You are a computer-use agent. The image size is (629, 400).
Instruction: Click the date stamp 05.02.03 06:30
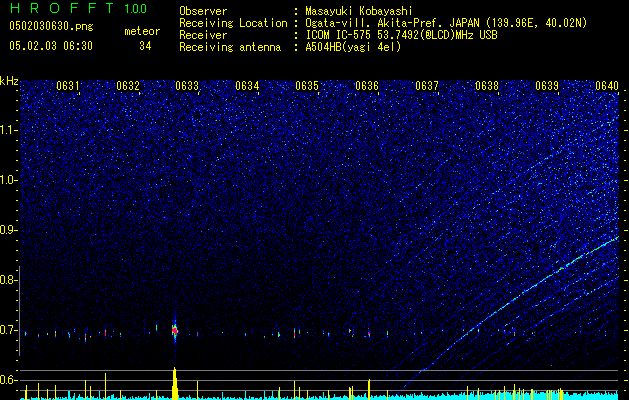point(51,46)
